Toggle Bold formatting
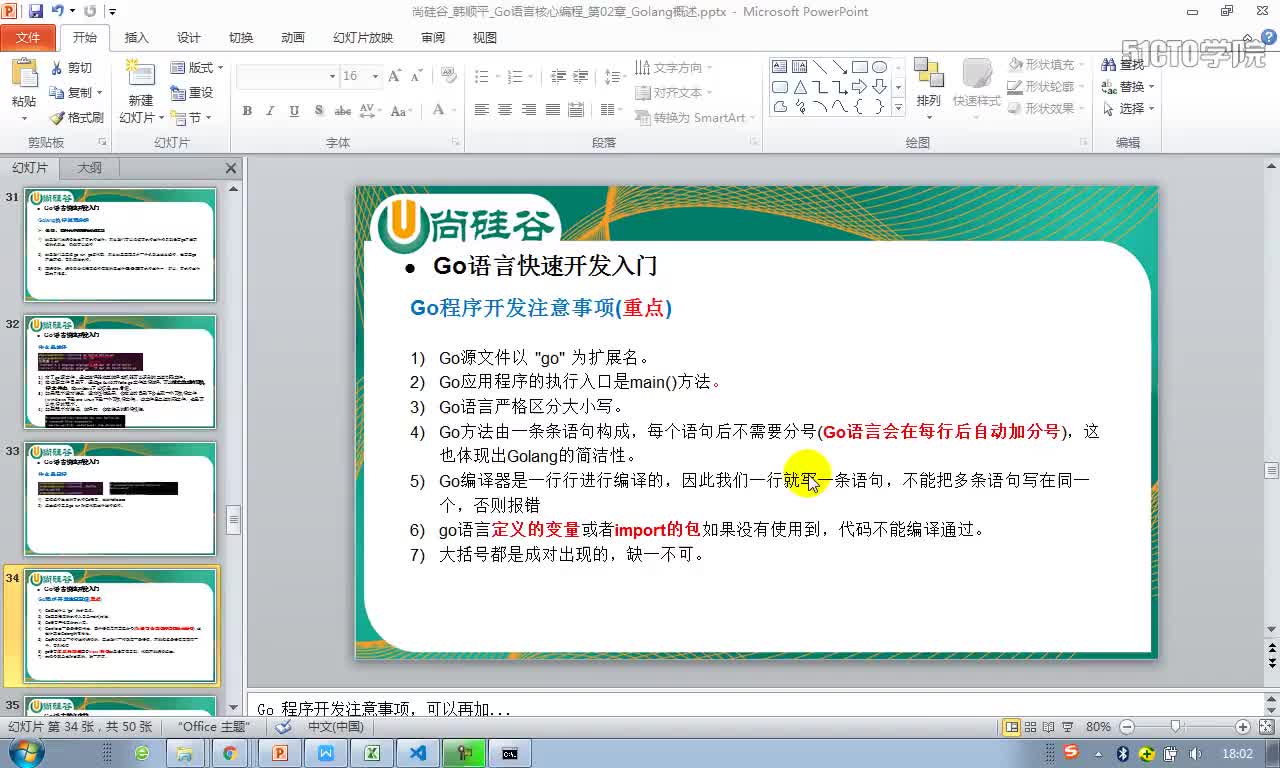Image resolution: width=1280 pixels, height=768 pixels. (x=247, y=110)
